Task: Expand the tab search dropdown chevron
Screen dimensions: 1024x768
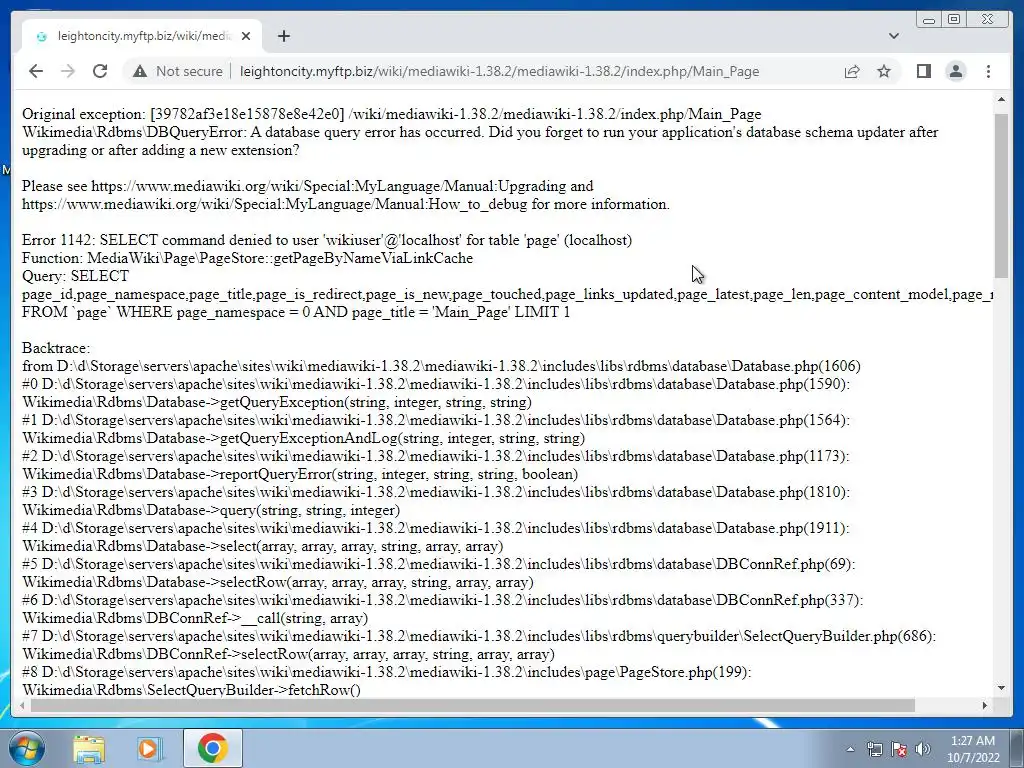Action: point(893,36)
